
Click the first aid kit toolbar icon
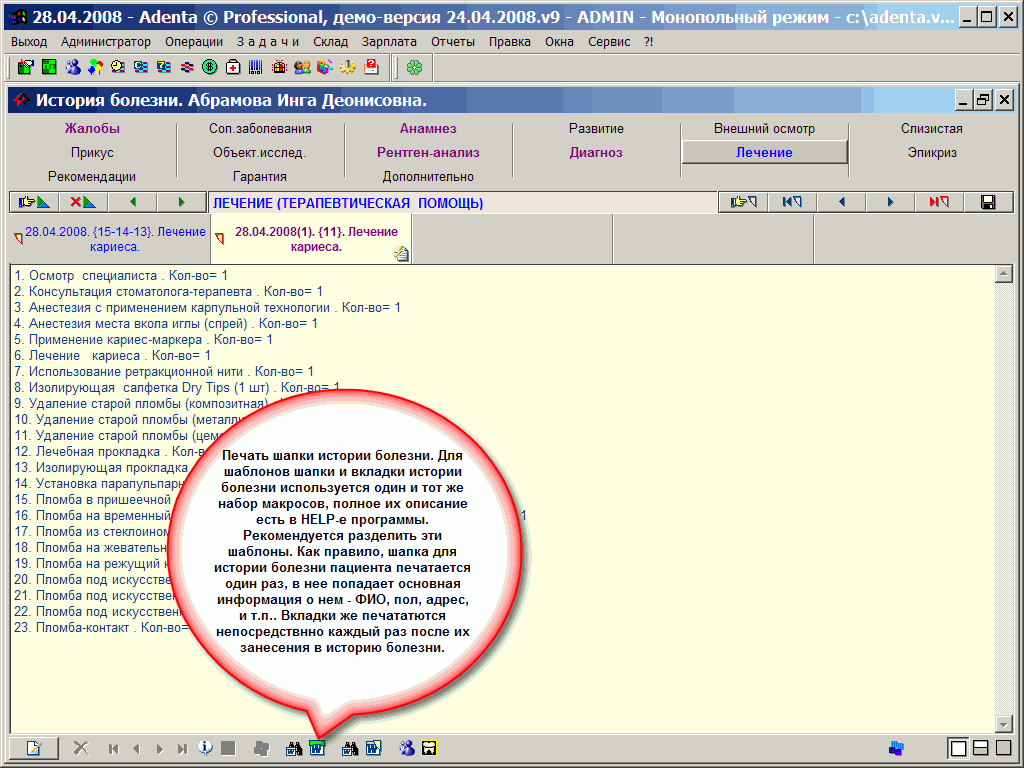[233, 67]
